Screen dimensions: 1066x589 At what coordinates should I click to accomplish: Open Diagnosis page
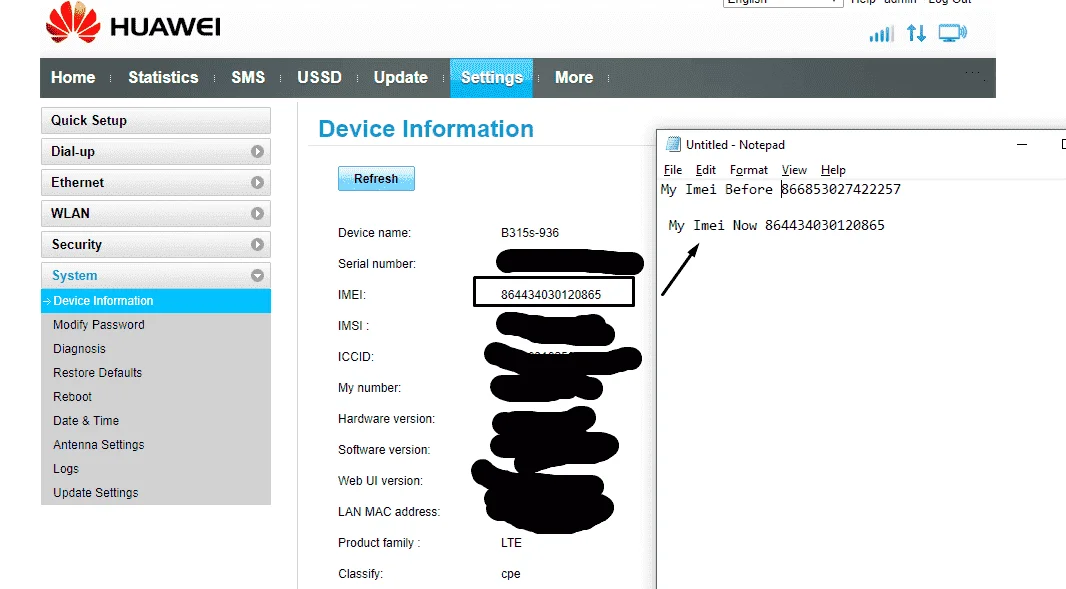[80, 349]
